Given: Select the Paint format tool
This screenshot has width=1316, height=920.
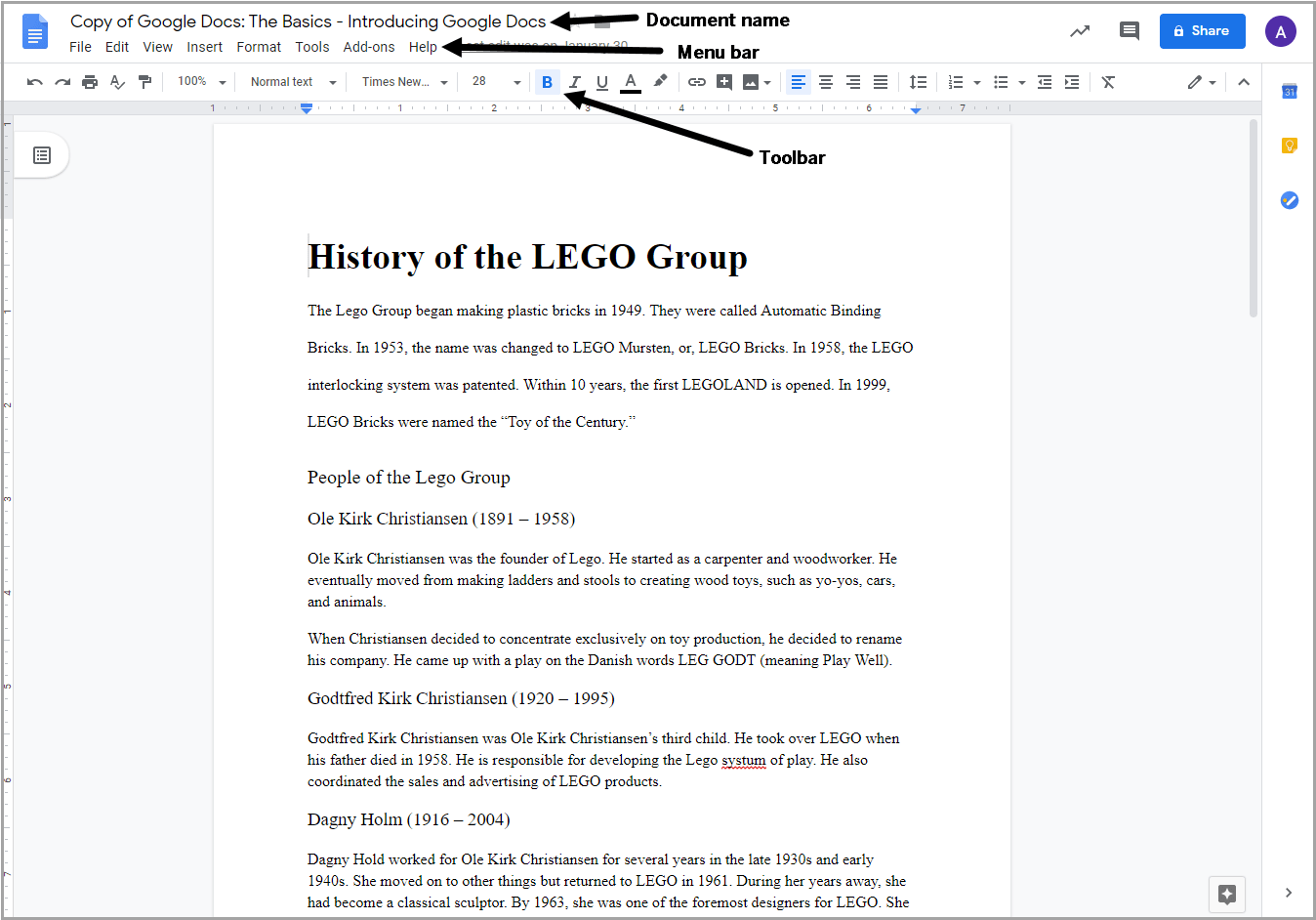Looking at the screenshot, I should (144, 82).
